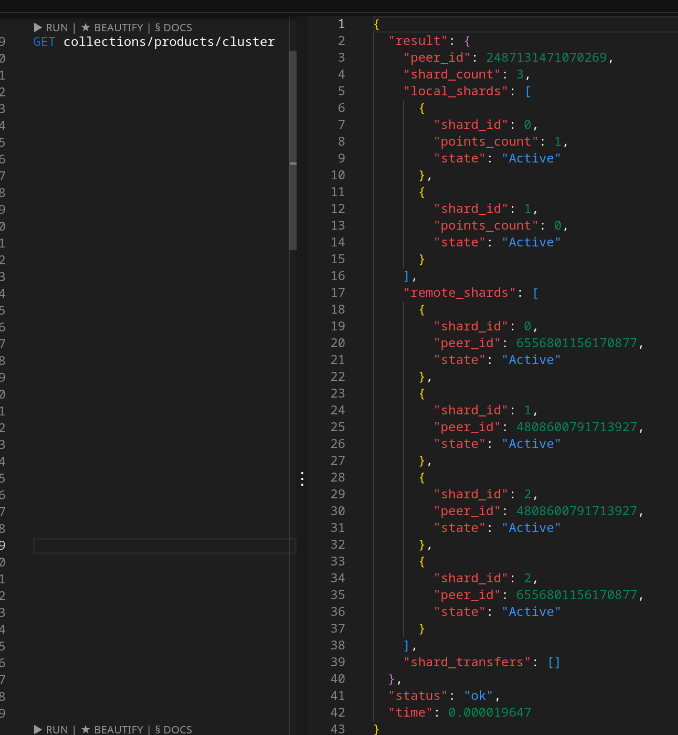Screen dimensions: 678x735
Task: Click the "shard_count" key in response
Action: [448, 75]
